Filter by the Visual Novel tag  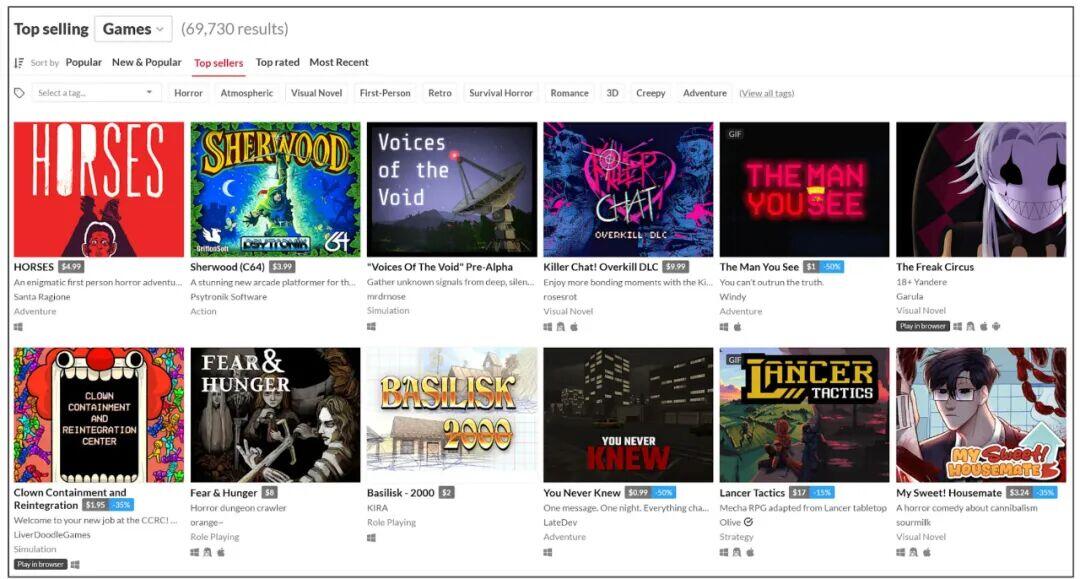316,93
